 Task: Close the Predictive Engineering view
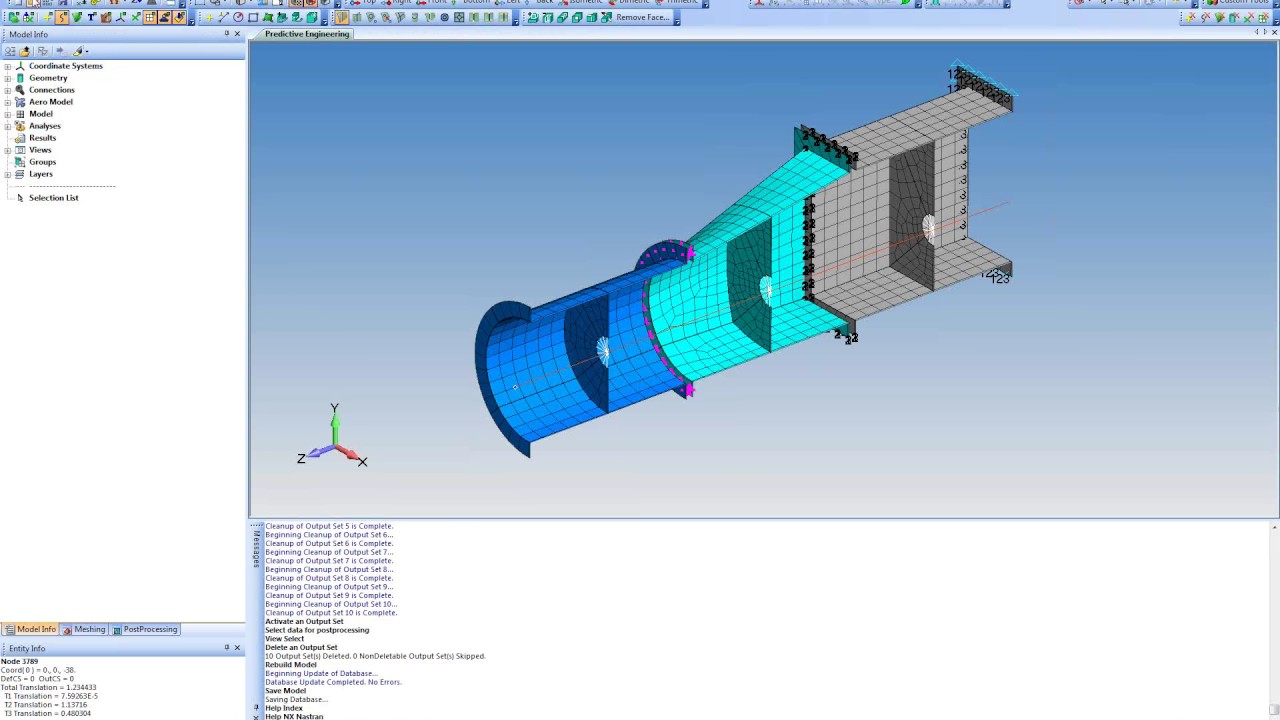1274,32
